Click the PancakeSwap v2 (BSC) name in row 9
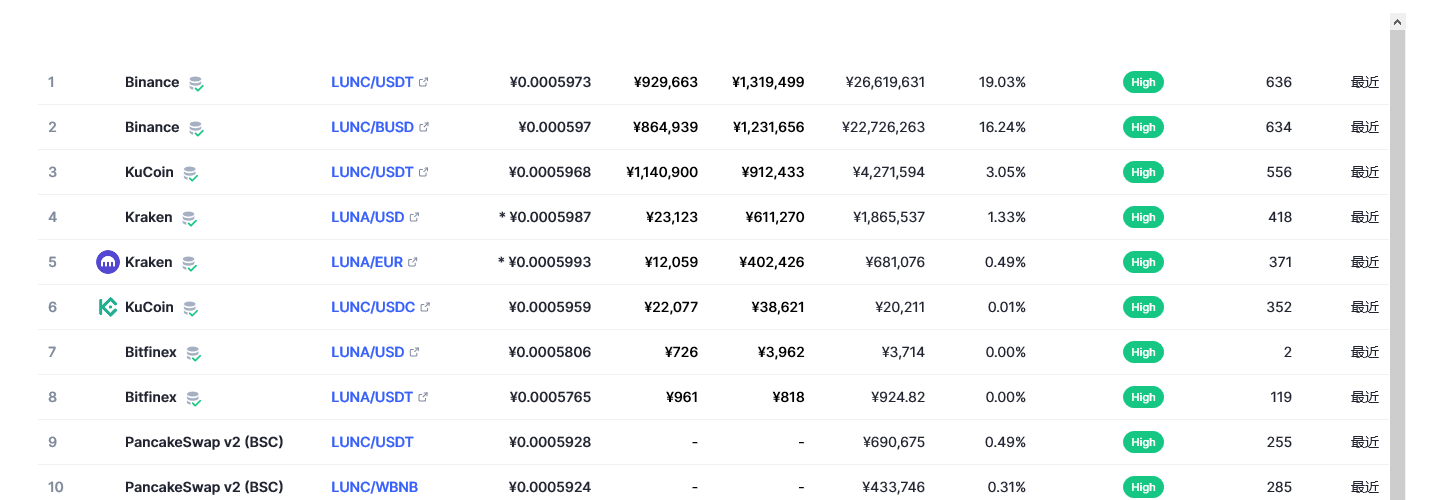Screen dimensions: 1450x500 [x=204, y=442]
